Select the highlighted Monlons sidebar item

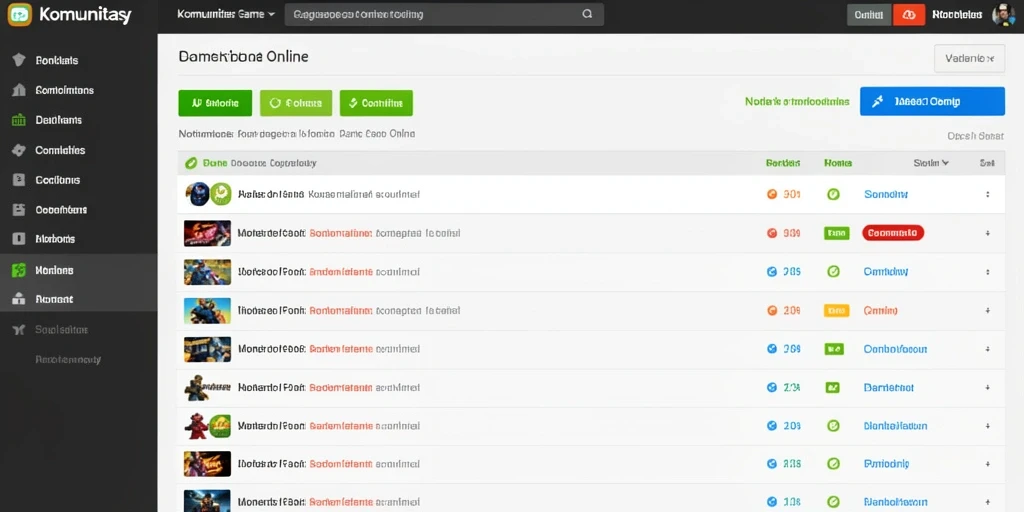coord(78,269)
